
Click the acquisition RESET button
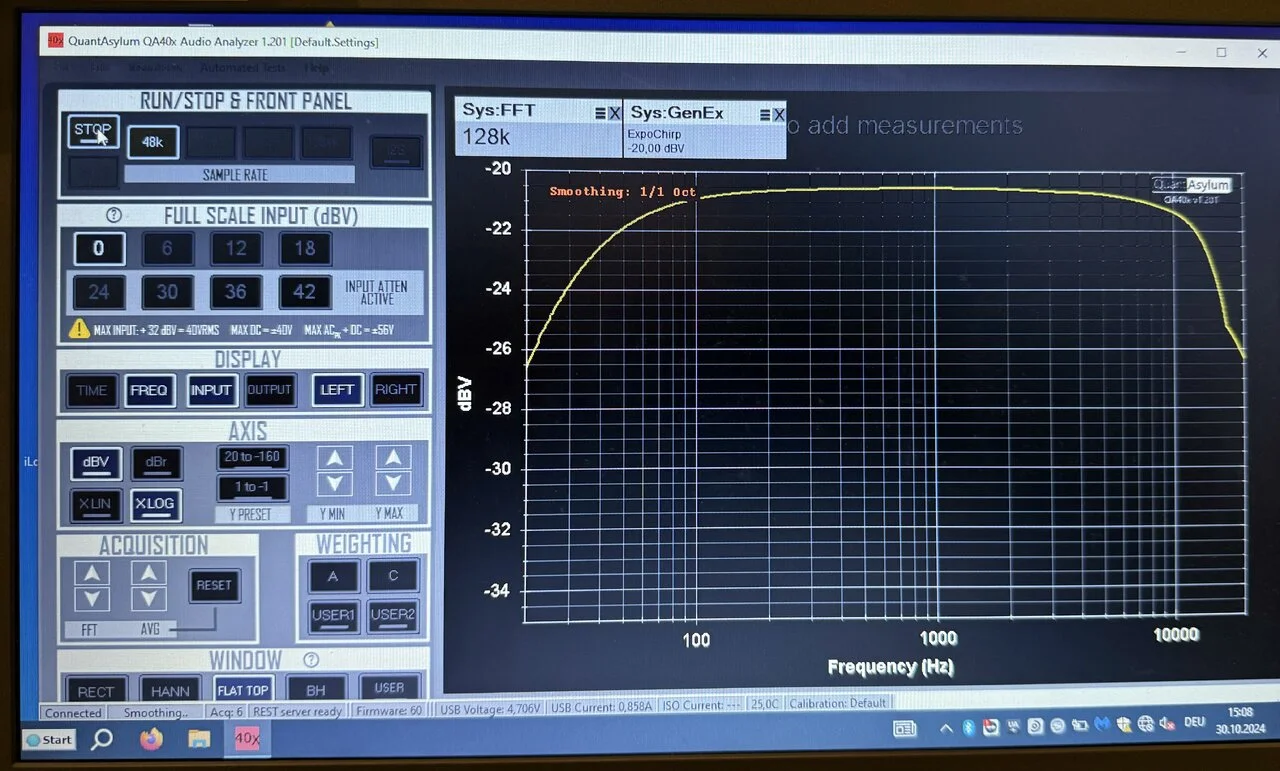click(x=214, y=585)
